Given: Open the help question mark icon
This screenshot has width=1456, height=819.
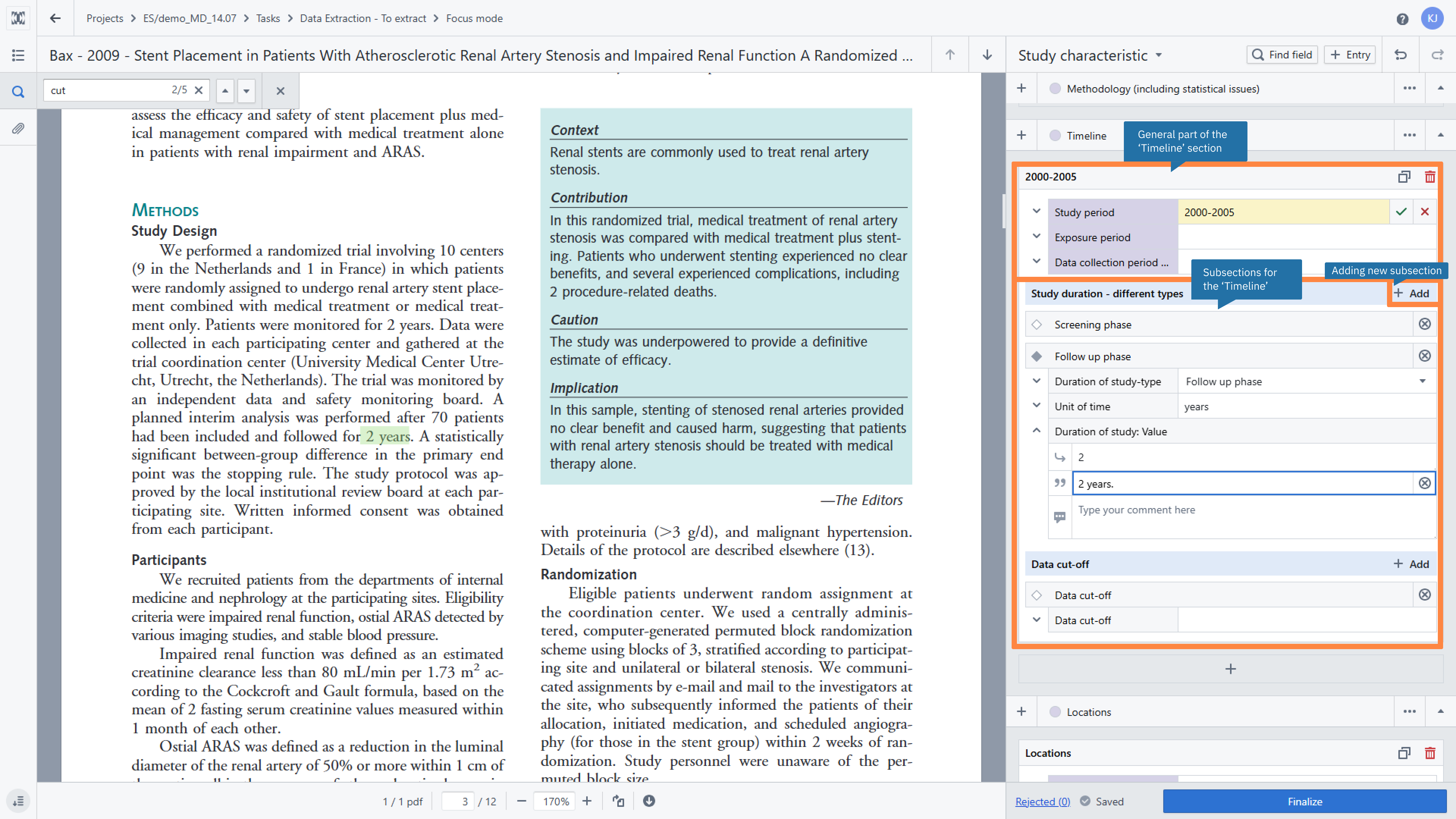Looking at the screenshot, I should 1402,19.
